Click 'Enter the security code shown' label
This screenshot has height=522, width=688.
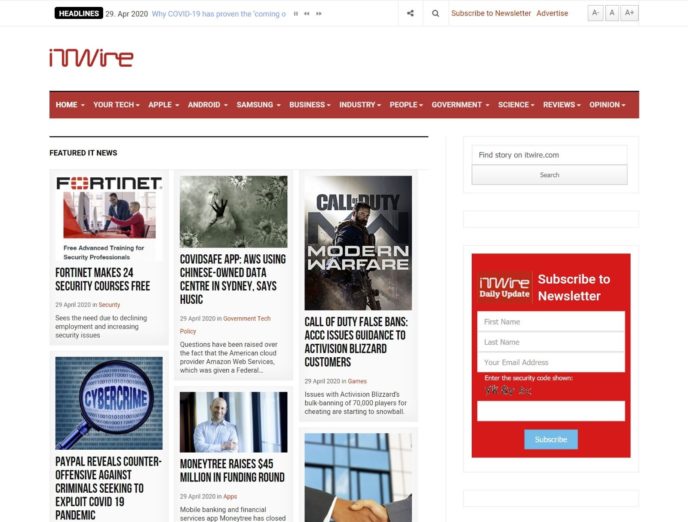(x=528, y=378)
